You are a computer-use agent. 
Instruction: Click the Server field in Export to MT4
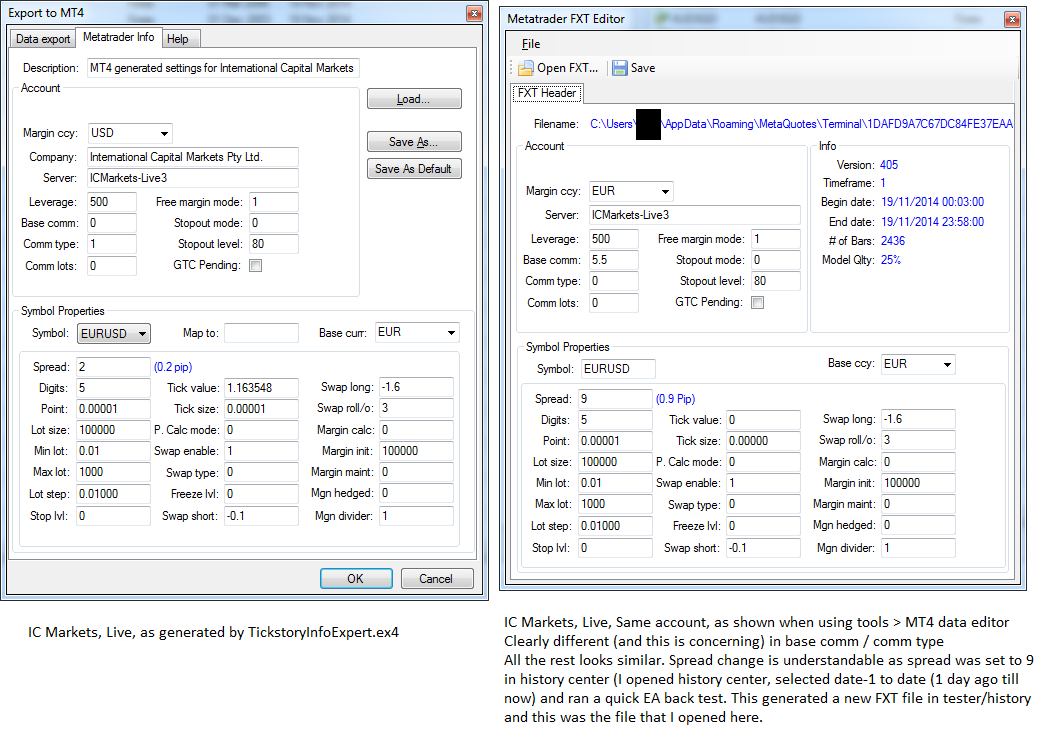[x=193, y=178]
